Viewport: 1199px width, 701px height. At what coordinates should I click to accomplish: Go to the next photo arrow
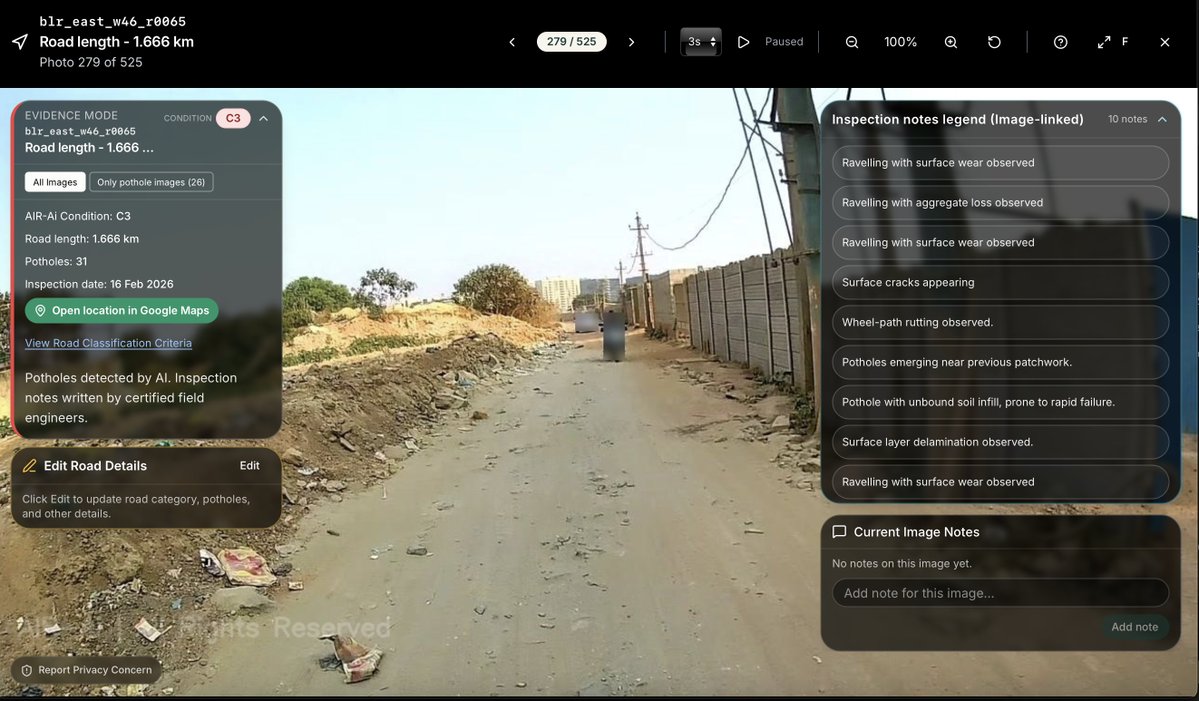[x=631, y=42]
